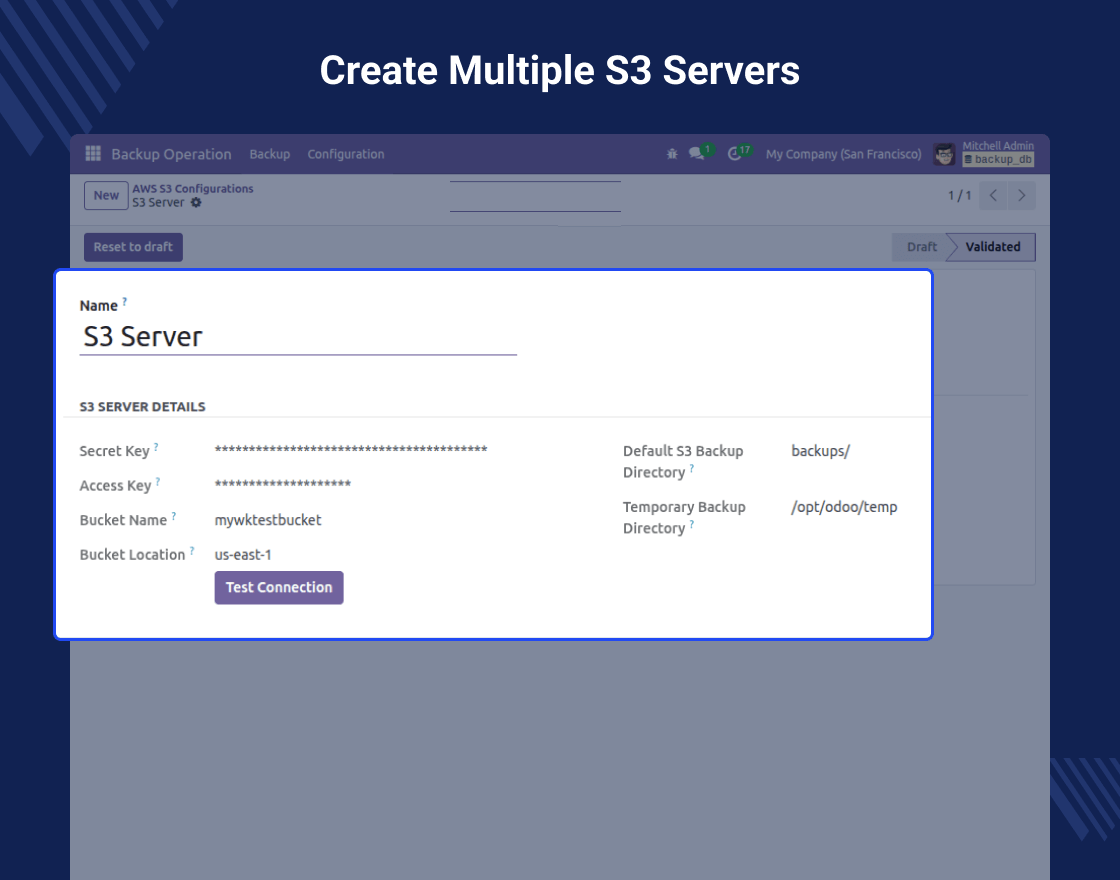This screenshot has width=1120, height=880.
Task: Show help for Access Key field
Action: click(x=157, y=481)
